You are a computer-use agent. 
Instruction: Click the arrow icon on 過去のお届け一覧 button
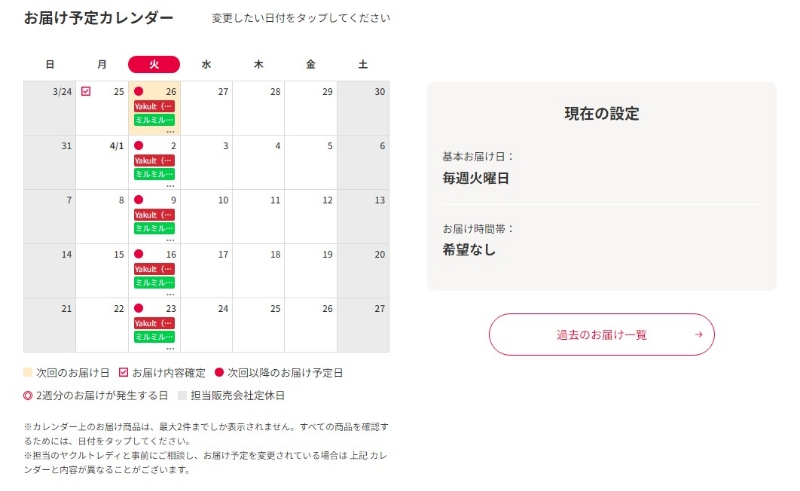click(x=698, y=334)
